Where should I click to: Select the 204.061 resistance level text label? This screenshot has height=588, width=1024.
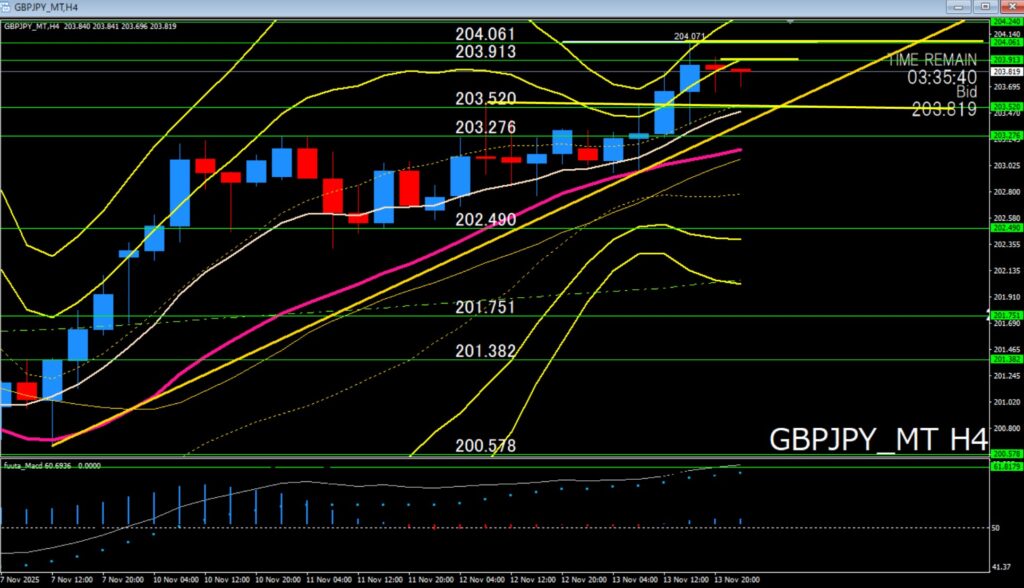click(x=485, y=35)
